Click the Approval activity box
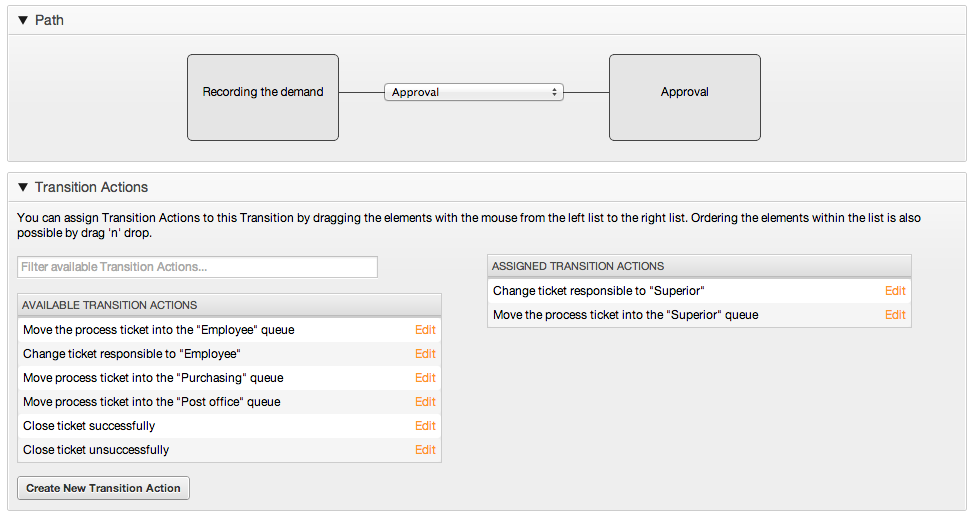Viewport: 972px width, 515px height. 685,97
